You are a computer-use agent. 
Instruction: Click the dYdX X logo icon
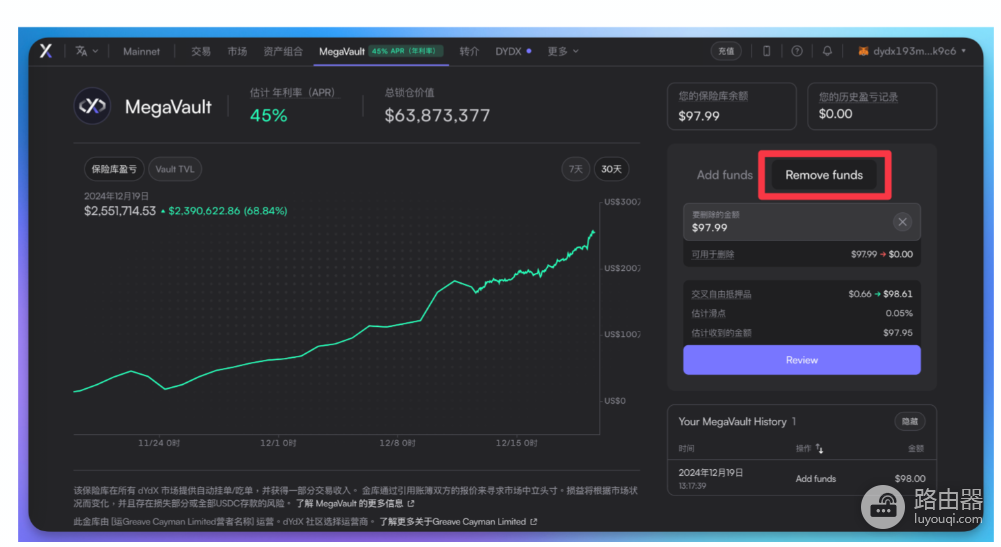tap(46, 51)
